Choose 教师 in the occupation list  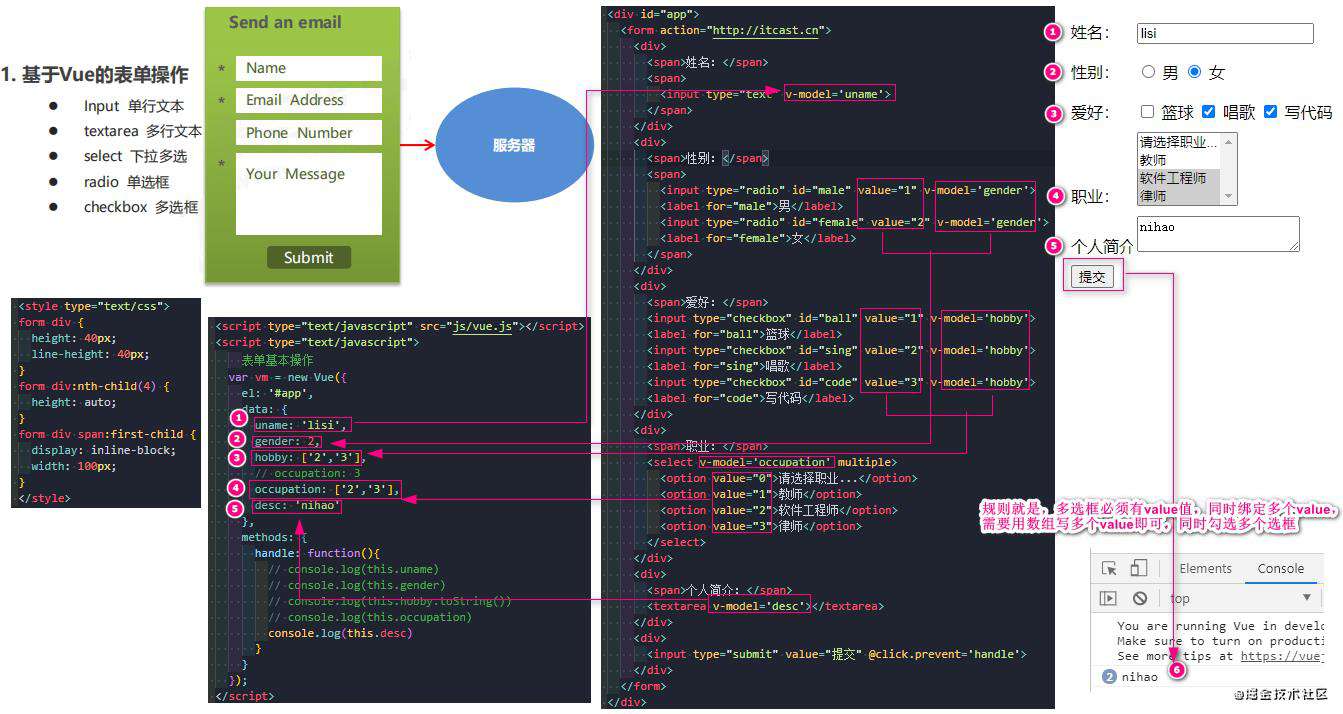pyautogui.click(x=1178, y=160)
